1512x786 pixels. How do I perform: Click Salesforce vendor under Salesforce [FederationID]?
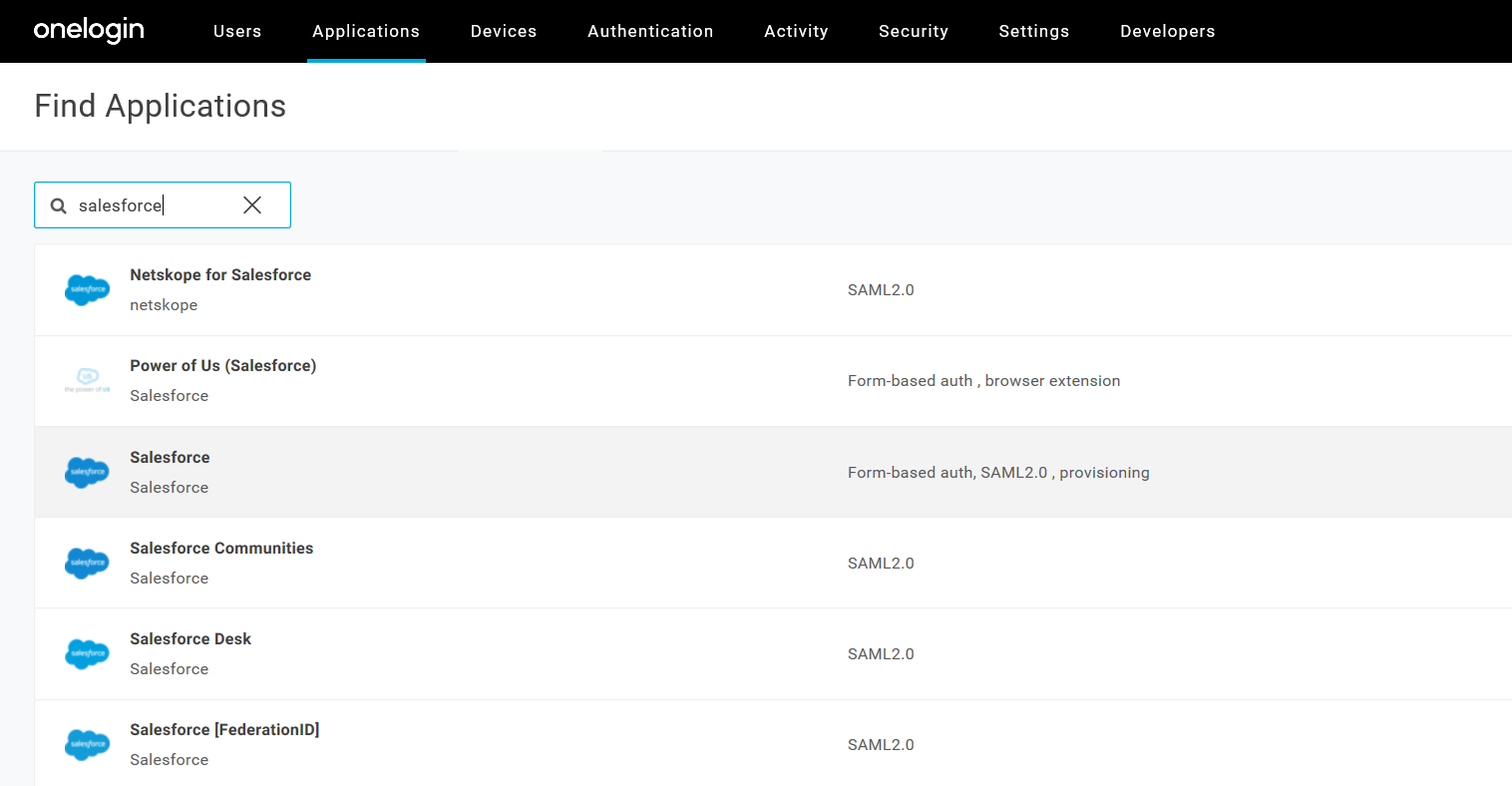(x=170, y=759)
